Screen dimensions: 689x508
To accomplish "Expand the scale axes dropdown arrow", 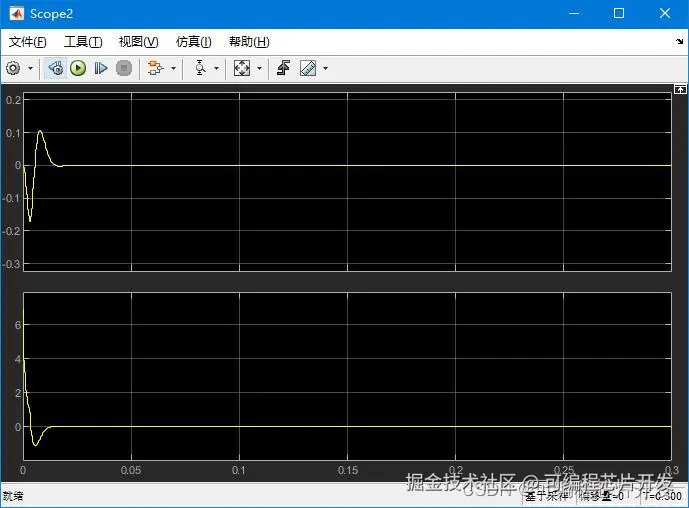I will point(259,68).
